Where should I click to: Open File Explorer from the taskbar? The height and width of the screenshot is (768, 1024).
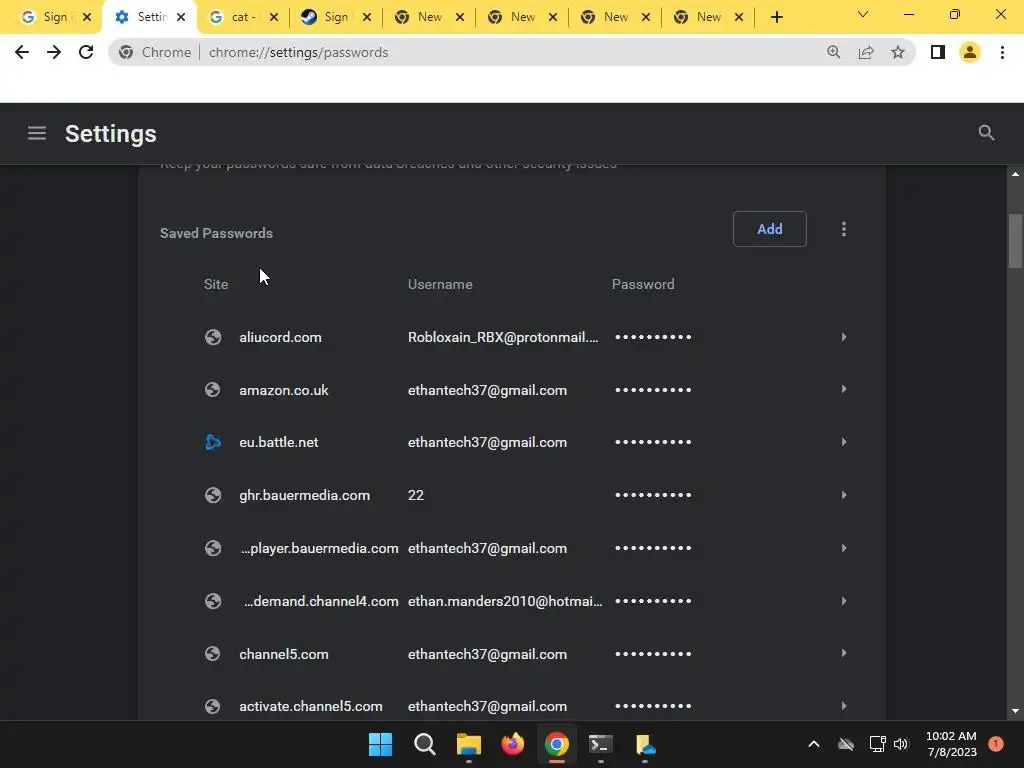(x=468, y=744)
